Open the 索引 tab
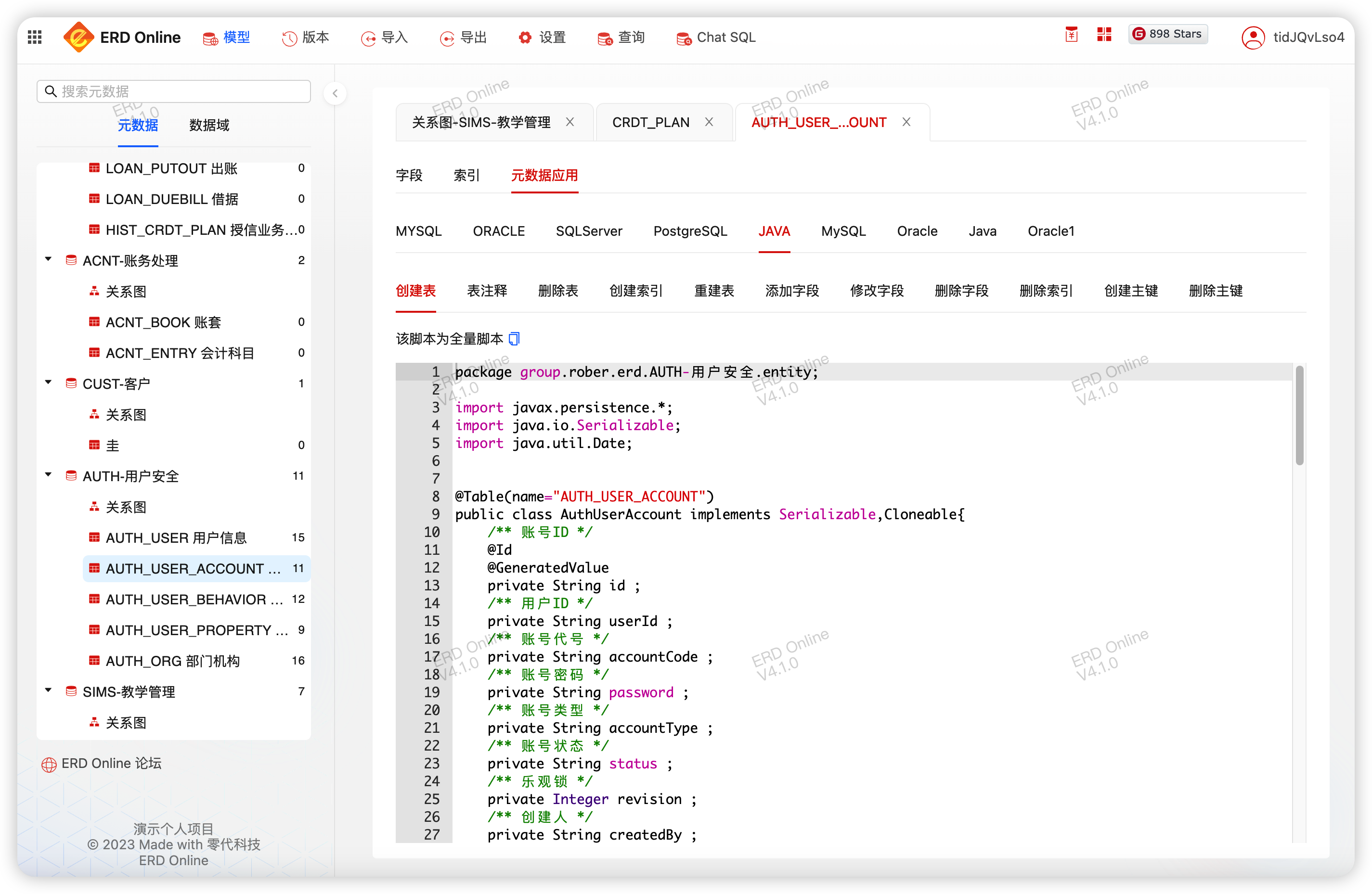Screen dimensions: 1372x894 [x=466, y=175]
